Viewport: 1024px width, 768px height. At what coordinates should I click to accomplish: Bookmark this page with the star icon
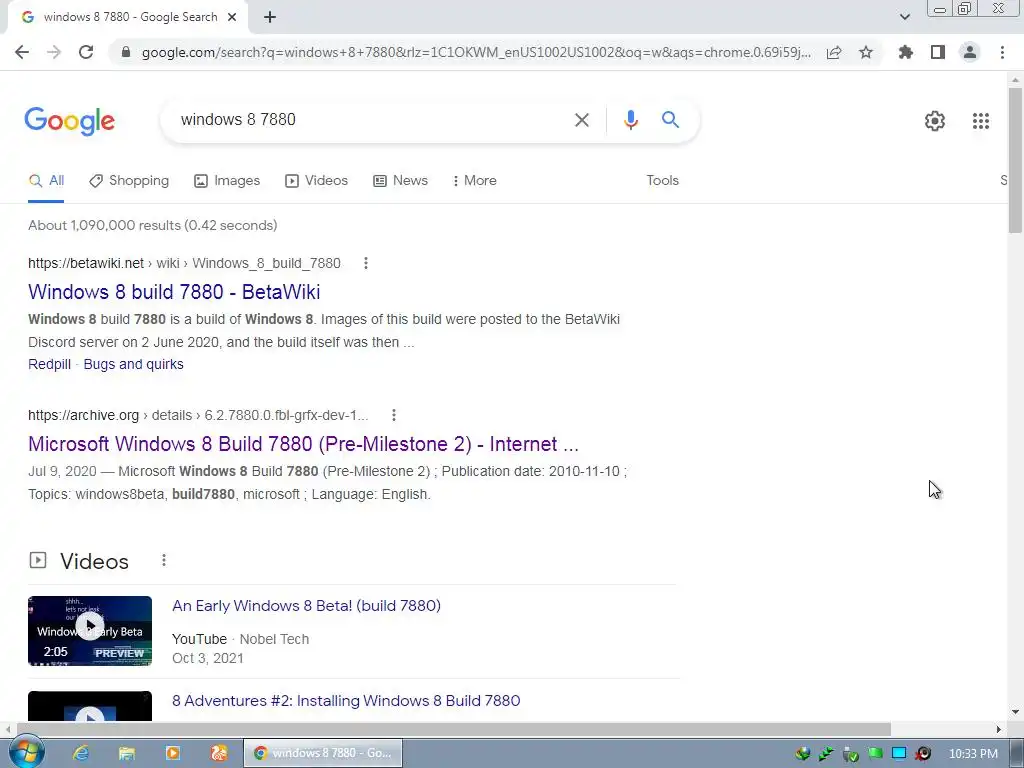click(x=866, y=52)
